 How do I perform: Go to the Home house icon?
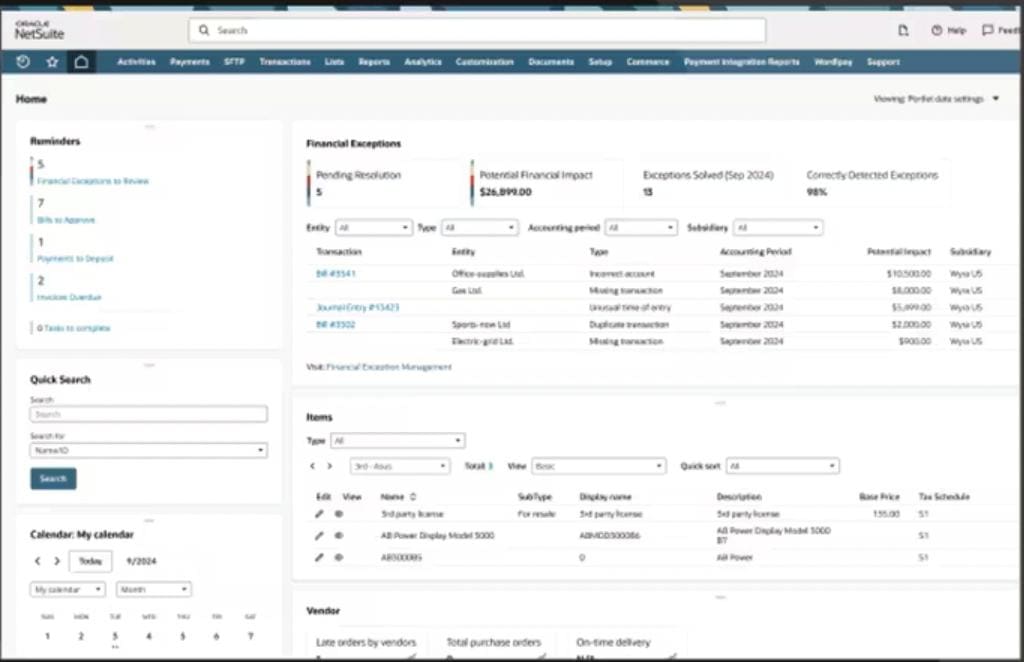point(81,62)
